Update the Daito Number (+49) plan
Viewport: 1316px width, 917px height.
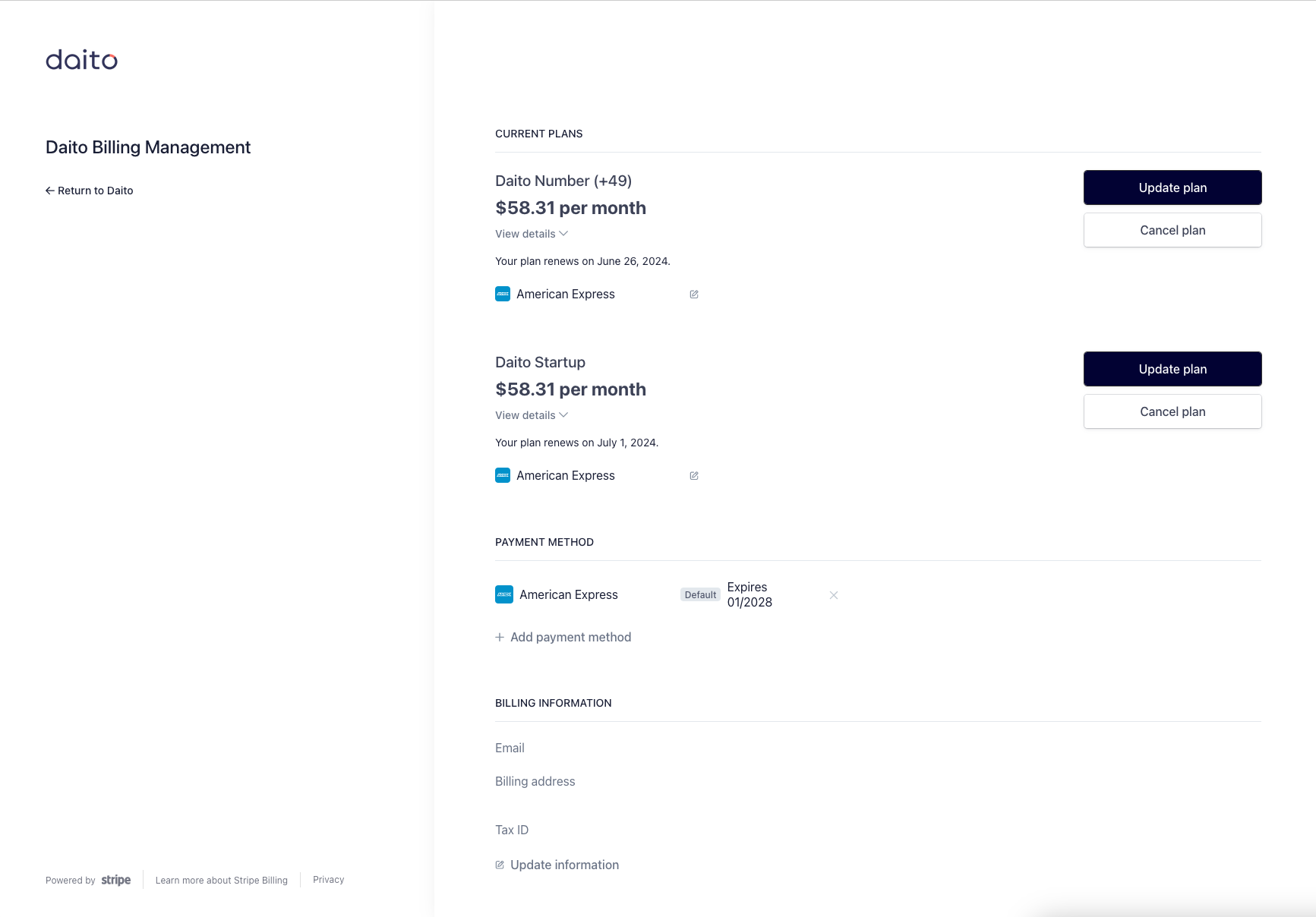tap(1172, 187)
